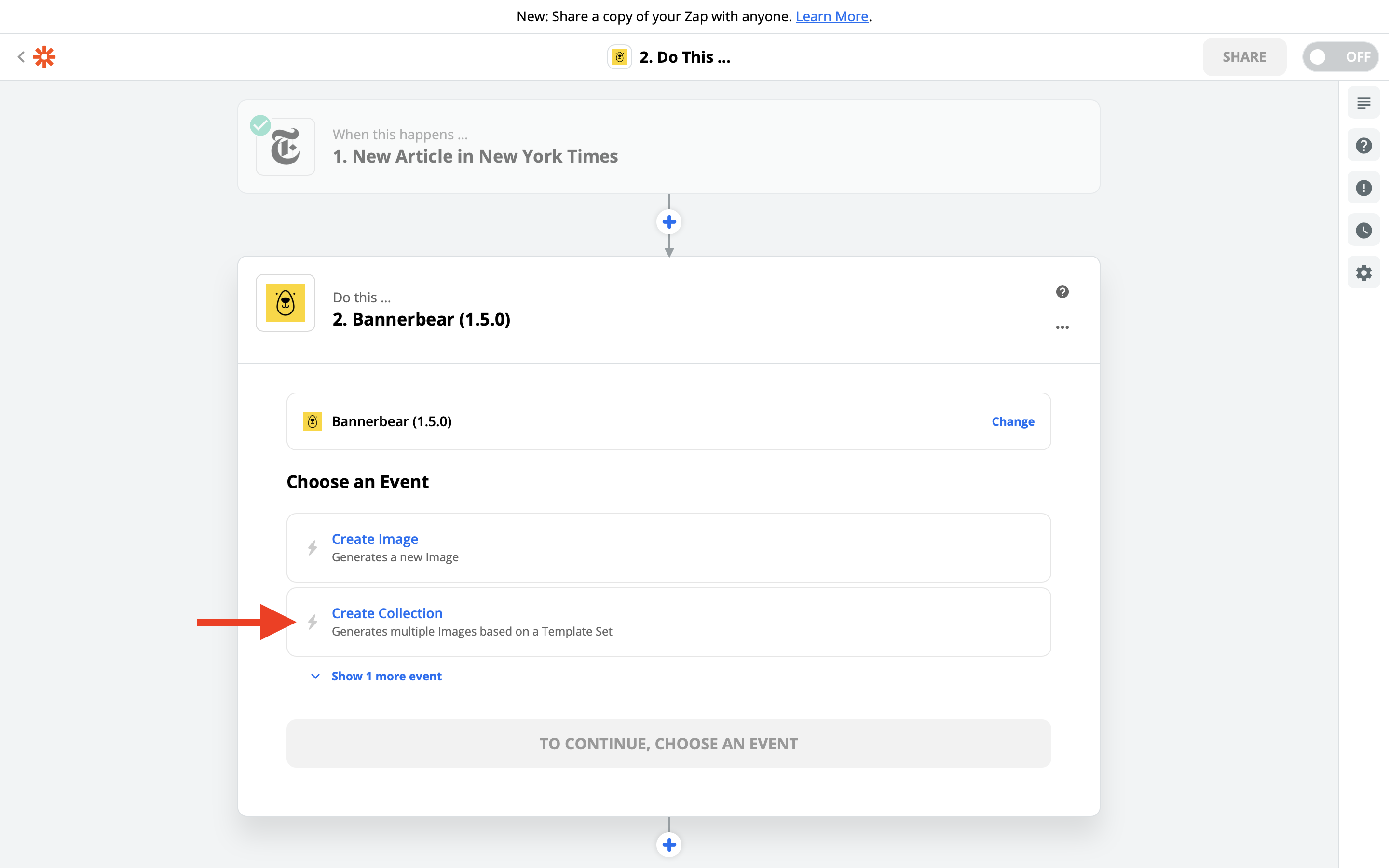This screenshot has width=1389, height=868.
Task: Click the 2. Do This ... title
Action: point(685,57)
